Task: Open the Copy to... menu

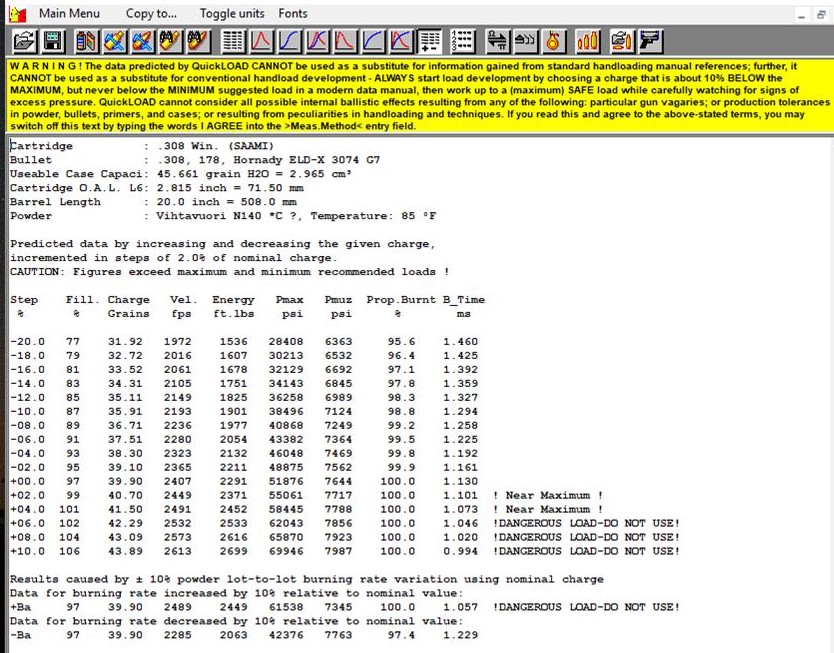Action: (151, 14)
